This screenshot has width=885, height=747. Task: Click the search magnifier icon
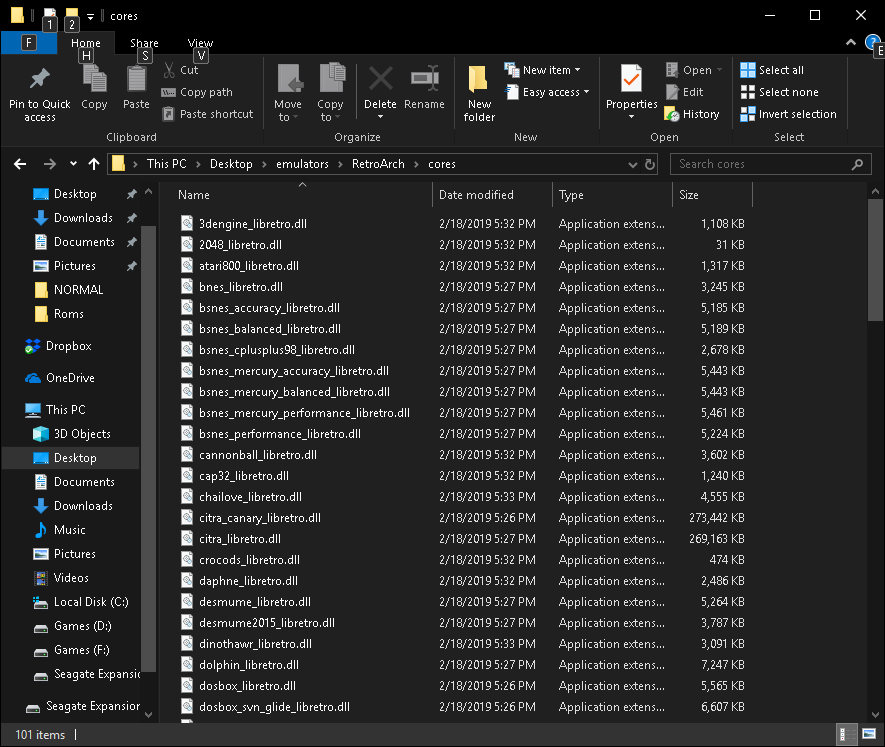coord(857,164)
